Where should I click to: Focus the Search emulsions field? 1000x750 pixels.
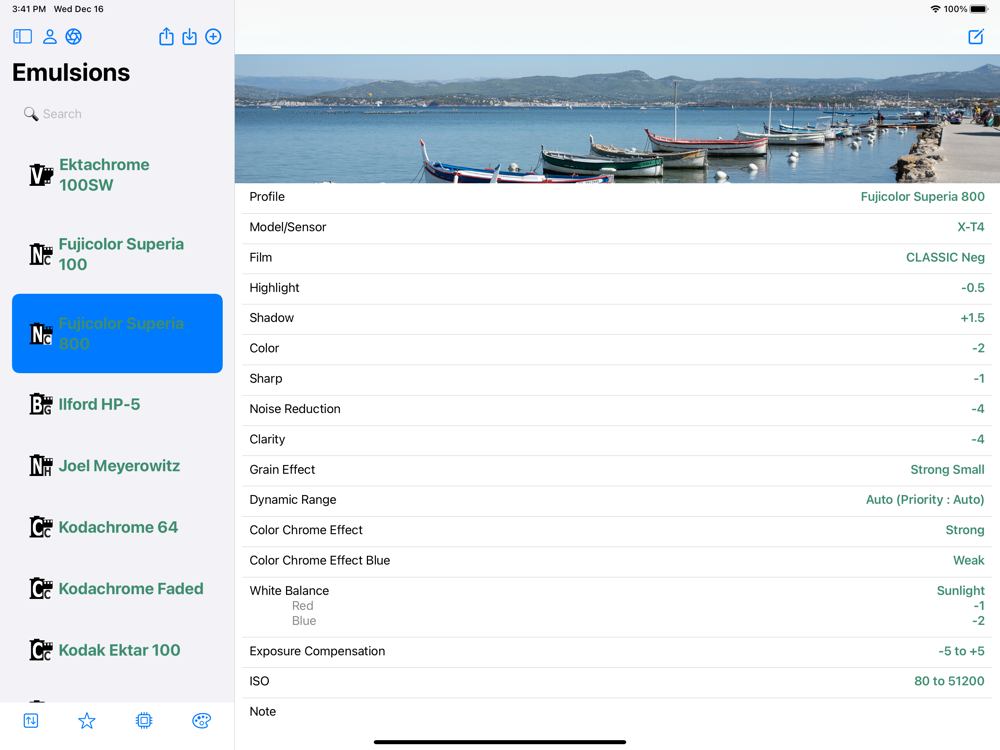click(117, 114)
